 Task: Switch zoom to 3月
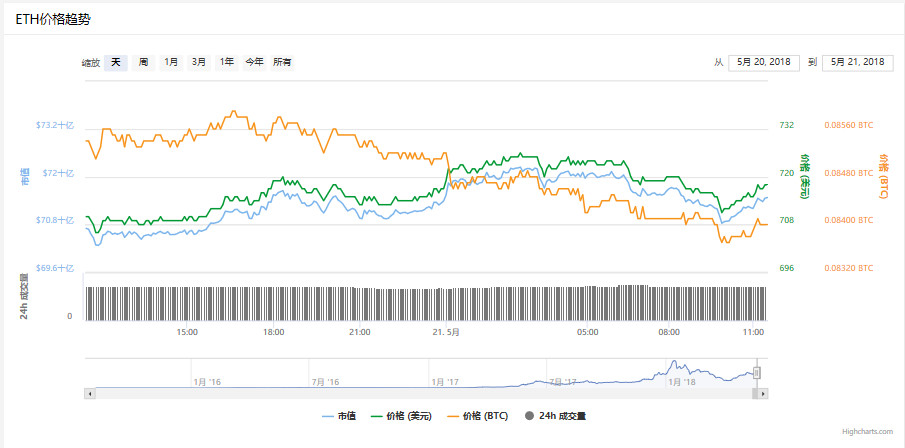(200, 62)
